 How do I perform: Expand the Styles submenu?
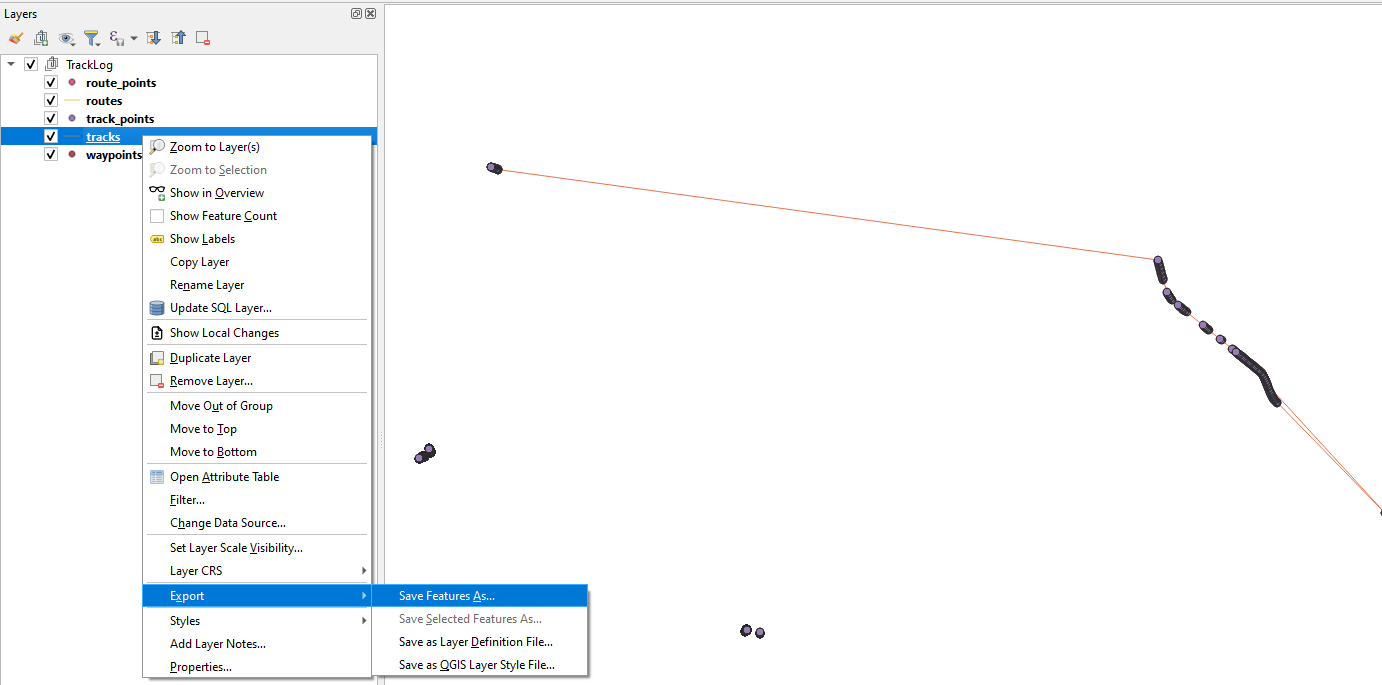click(257, 621)
